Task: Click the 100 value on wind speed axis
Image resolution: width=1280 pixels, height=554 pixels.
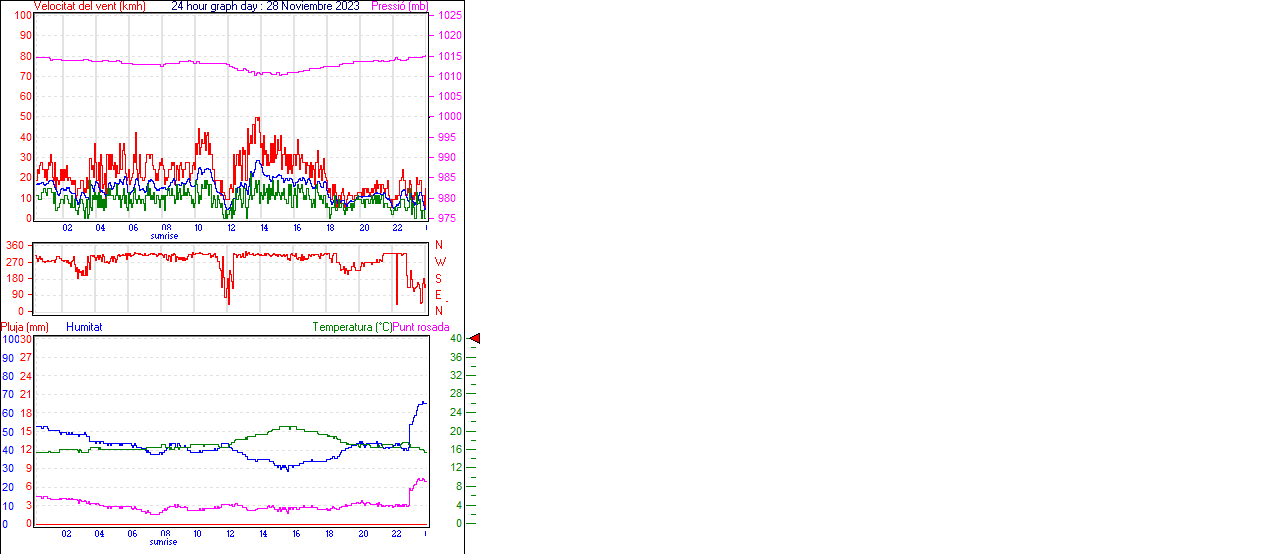Action: (x=24, y=16)
